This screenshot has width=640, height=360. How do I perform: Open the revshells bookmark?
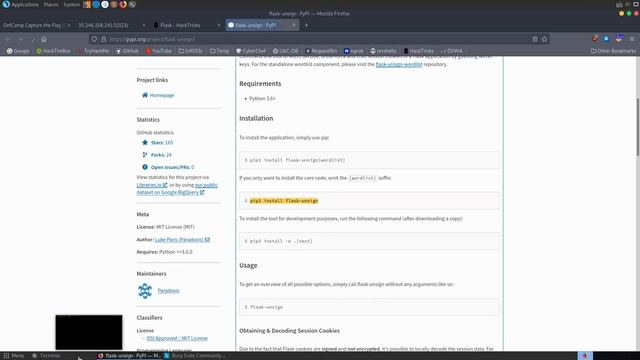pyautogui.click(x=383, y=51)
